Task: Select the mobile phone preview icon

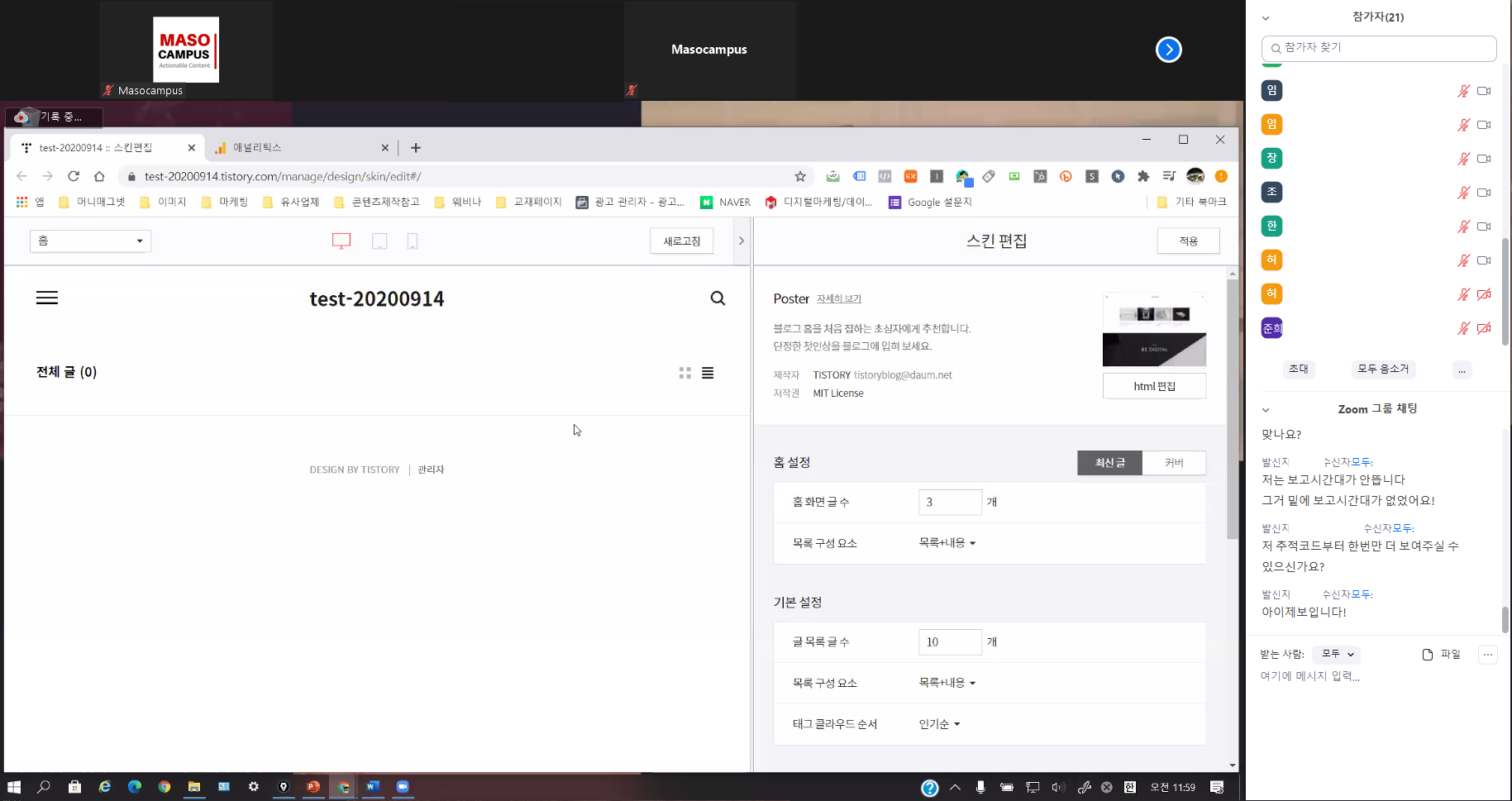Action: click(413, 241)
